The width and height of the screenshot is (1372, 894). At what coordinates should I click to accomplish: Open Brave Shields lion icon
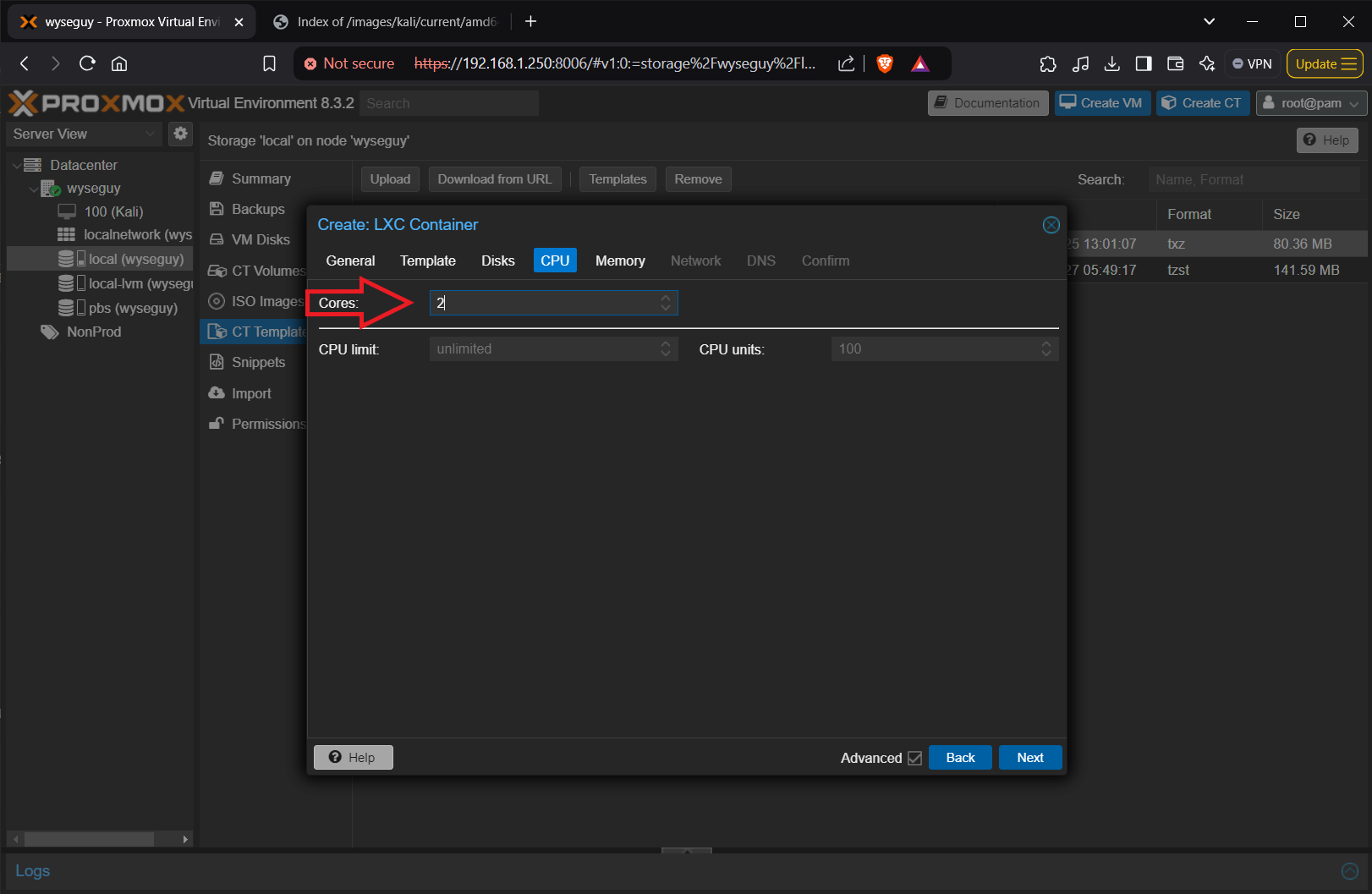coord(885,63)
